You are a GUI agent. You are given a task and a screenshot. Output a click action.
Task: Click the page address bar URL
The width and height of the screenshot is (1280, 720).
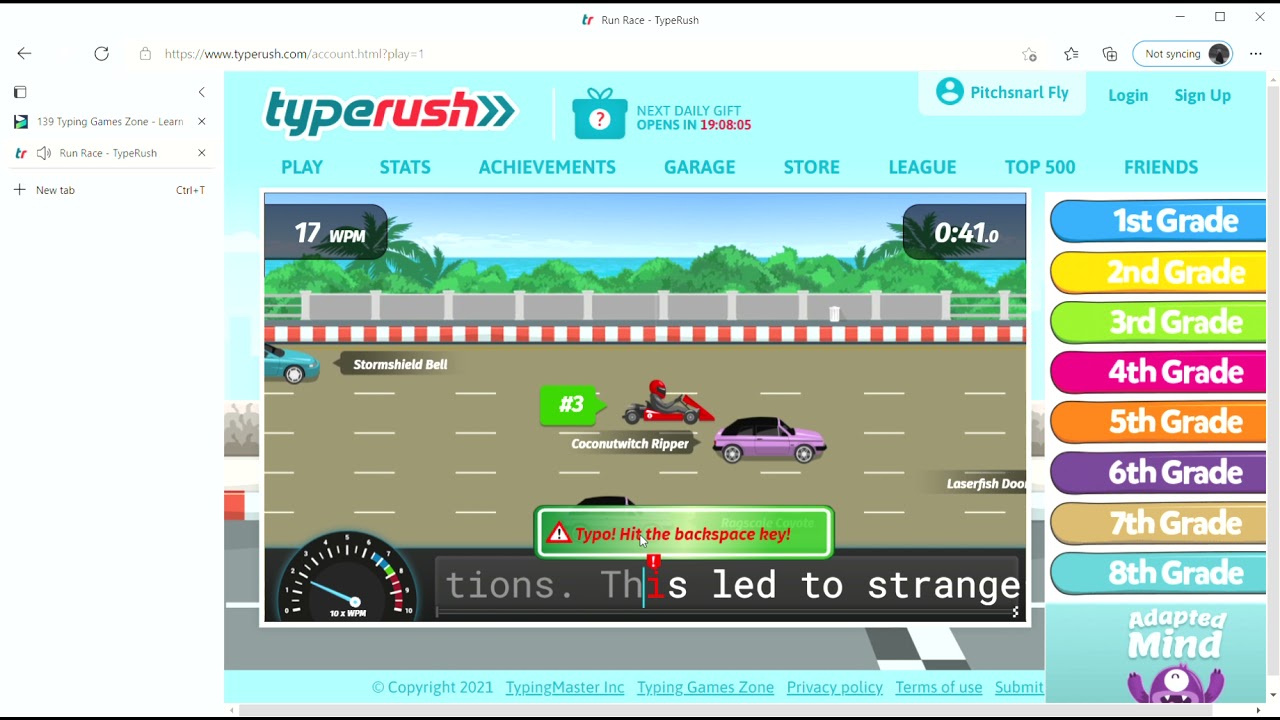point(294,54)
